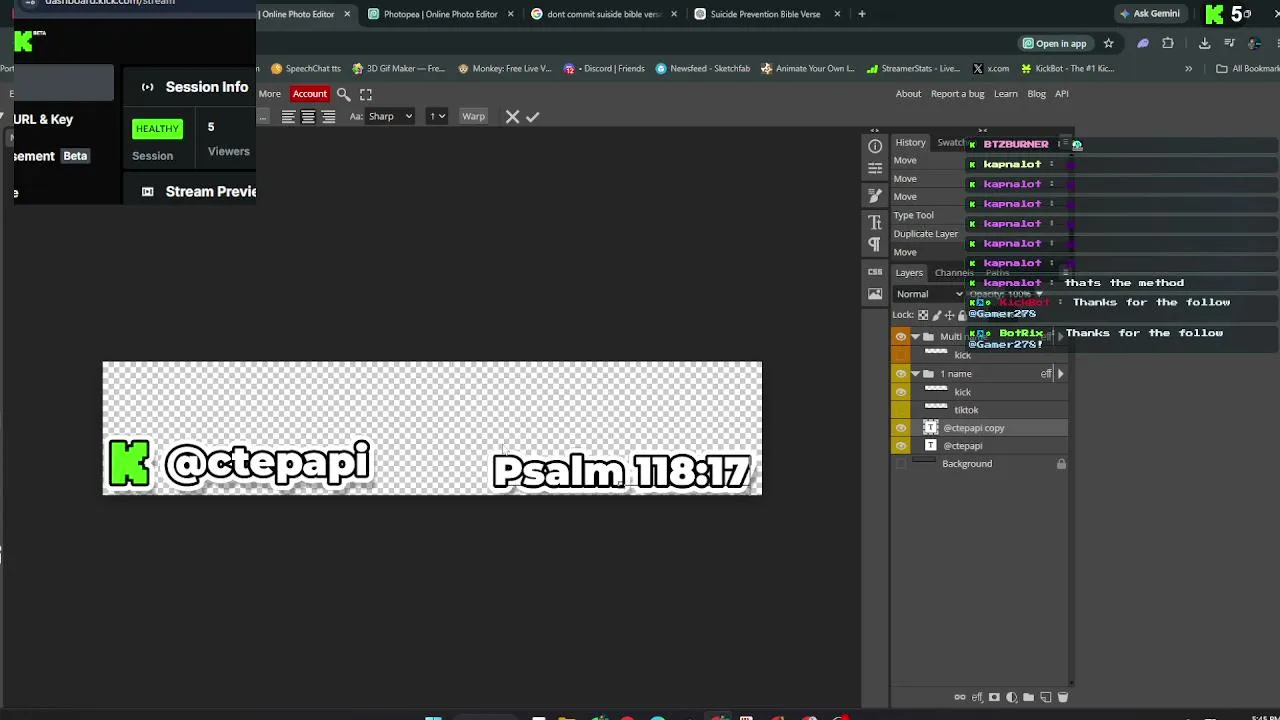Show more bookmarks chevron

[1188, 69]
